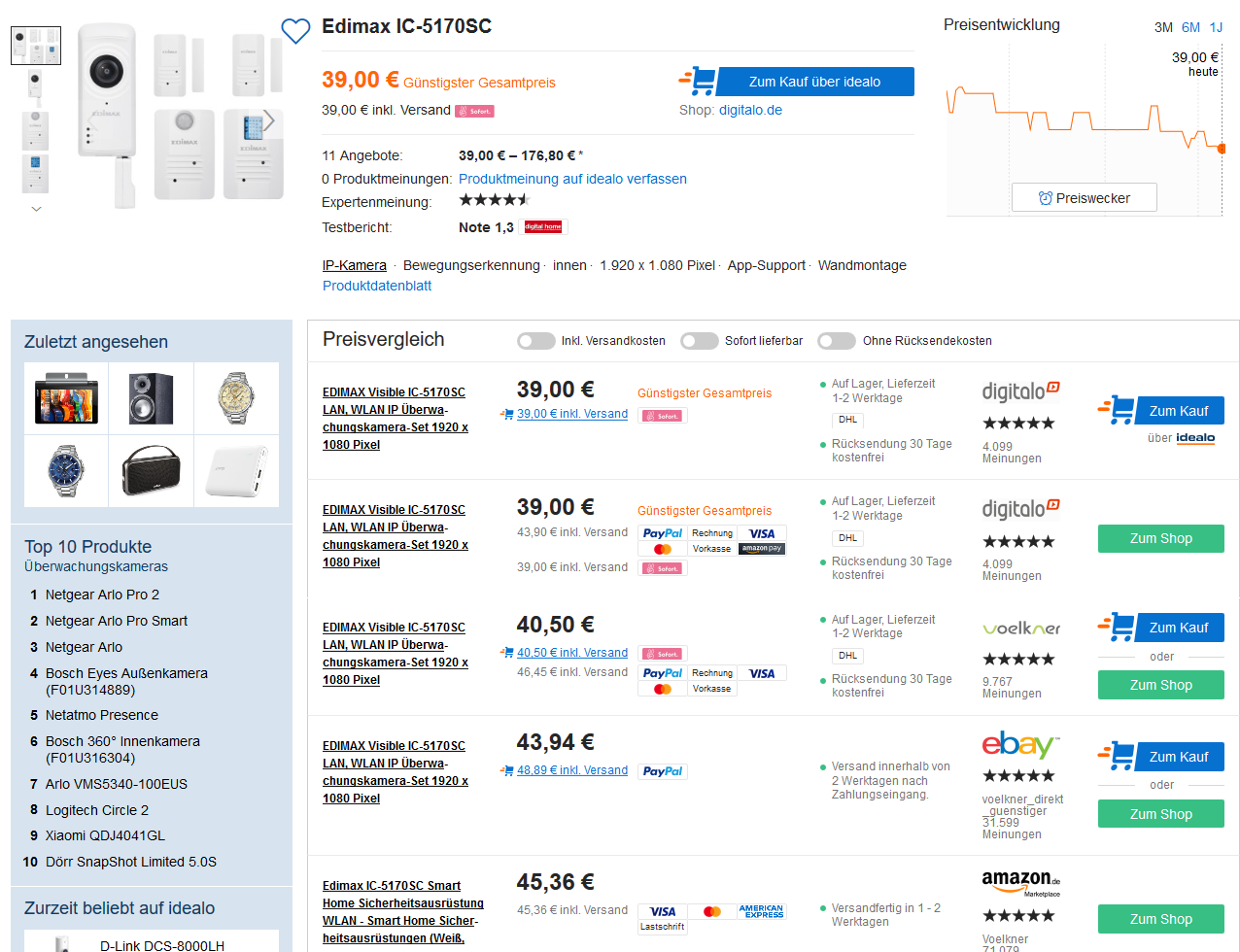Show 1J price history range
The width and height of the screenshot is (1240, 952).
coord(1216,28)
